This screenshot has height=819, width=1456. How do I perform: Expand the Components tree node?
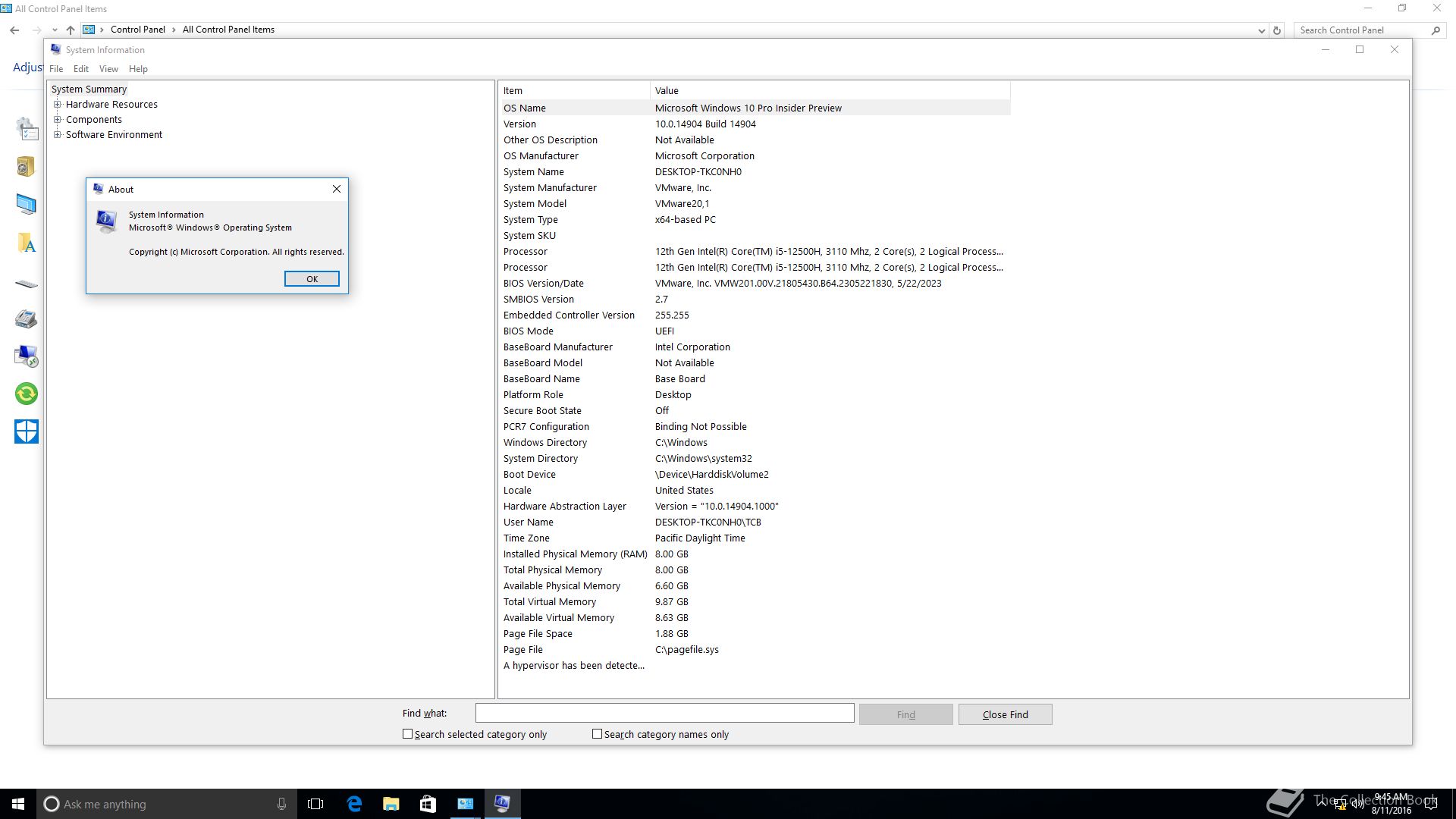pyautogui.click(x=57, y=120)
